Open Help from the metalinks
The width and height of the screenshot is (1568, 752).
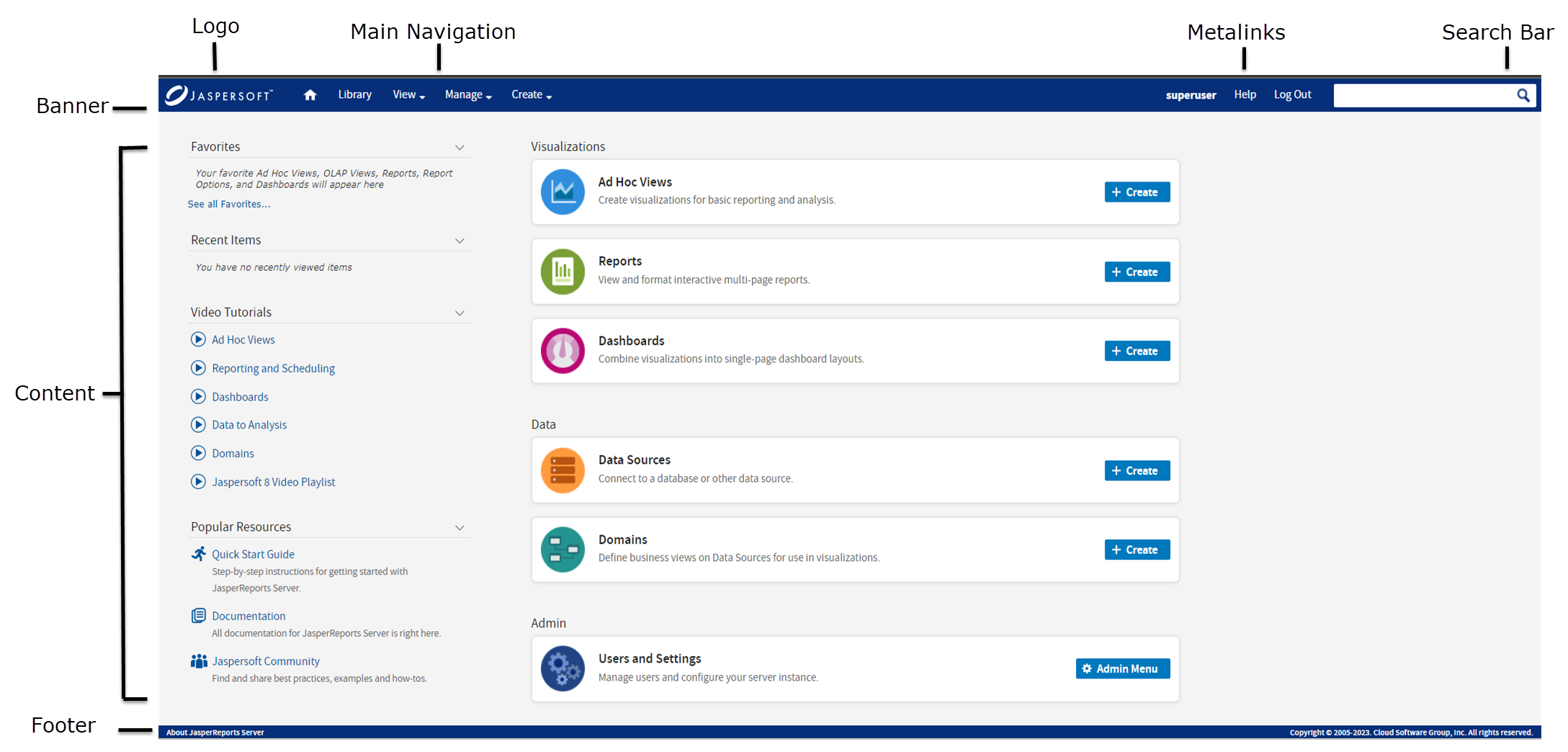coord(1245,94)
